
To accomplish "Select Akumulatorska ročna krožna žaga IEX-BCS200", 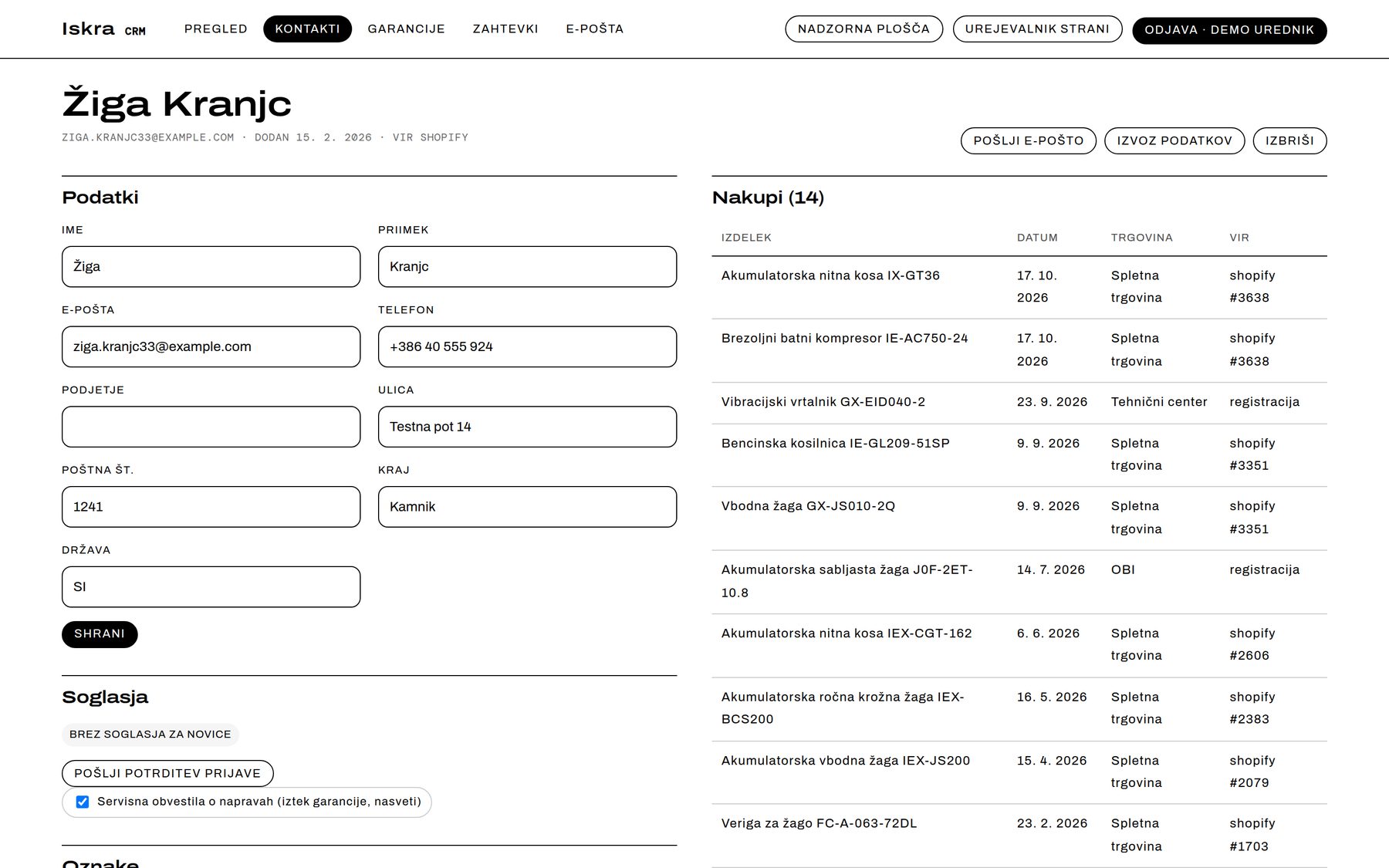I will tap(1019, 709).
